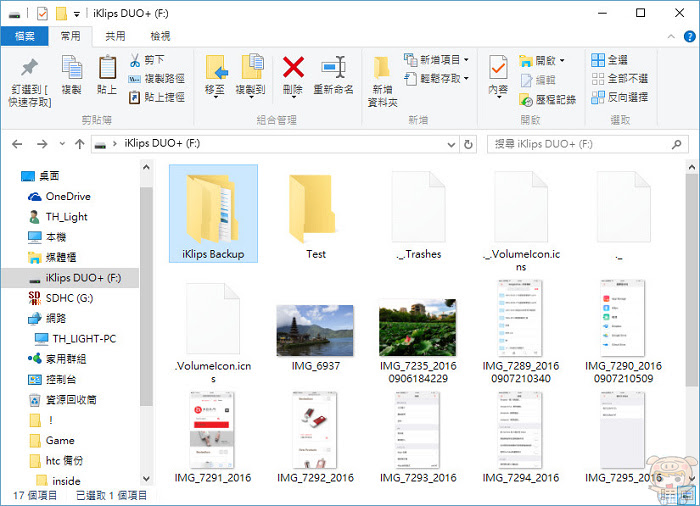
Task: Open recent locations dropdown arrow
Action: click(x=62, y=144)
